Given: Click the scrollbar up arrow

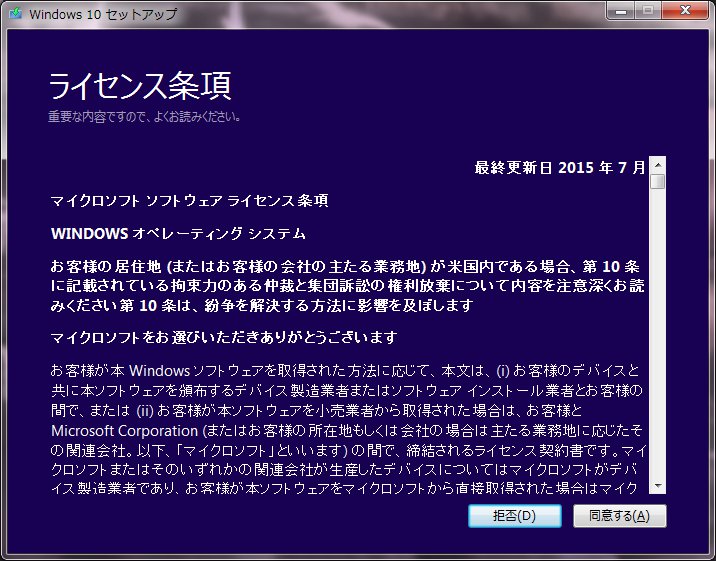Looking at the screenshot, I should click(x=658, y=164).
